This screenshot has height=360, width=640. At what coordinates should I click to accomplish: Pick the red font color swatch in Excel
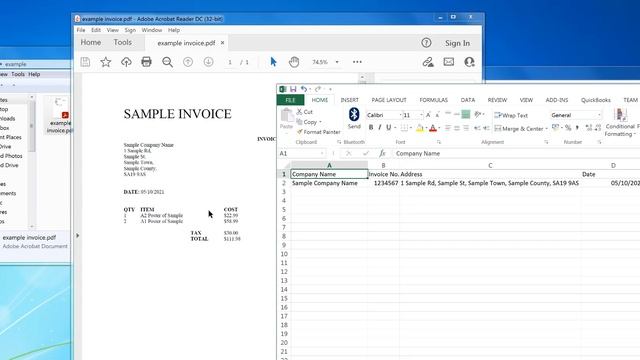point(433,128)
